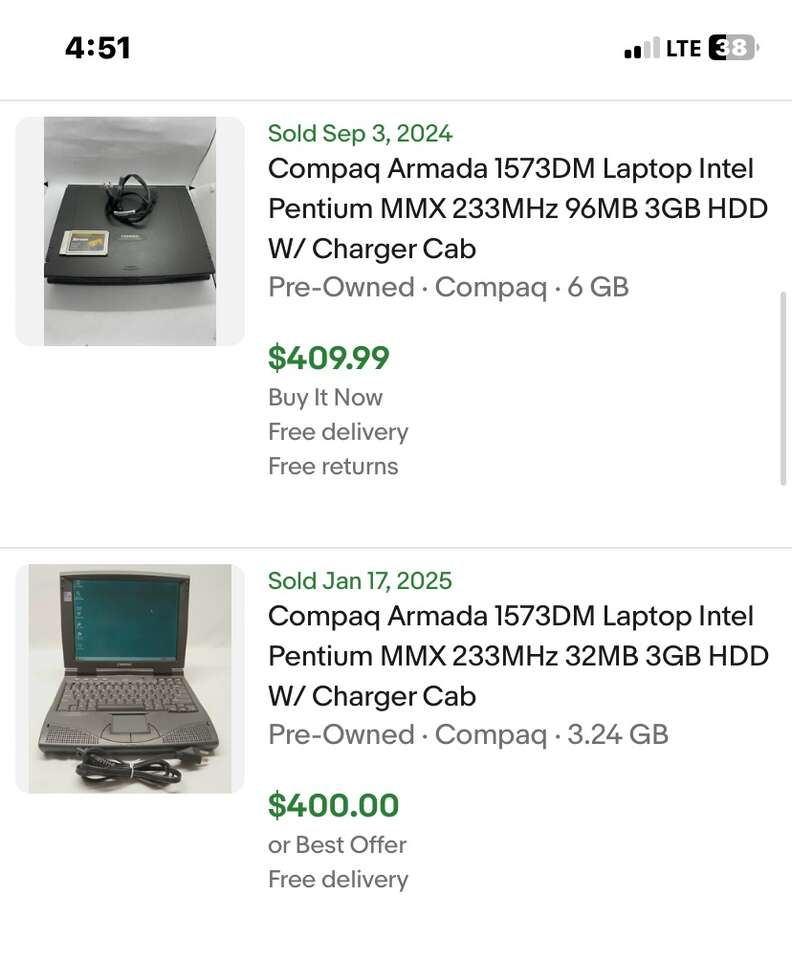This screenshot has height=960, width=792.
Task: Tap the cellular signal bars icon
Action: pos(642,48)
